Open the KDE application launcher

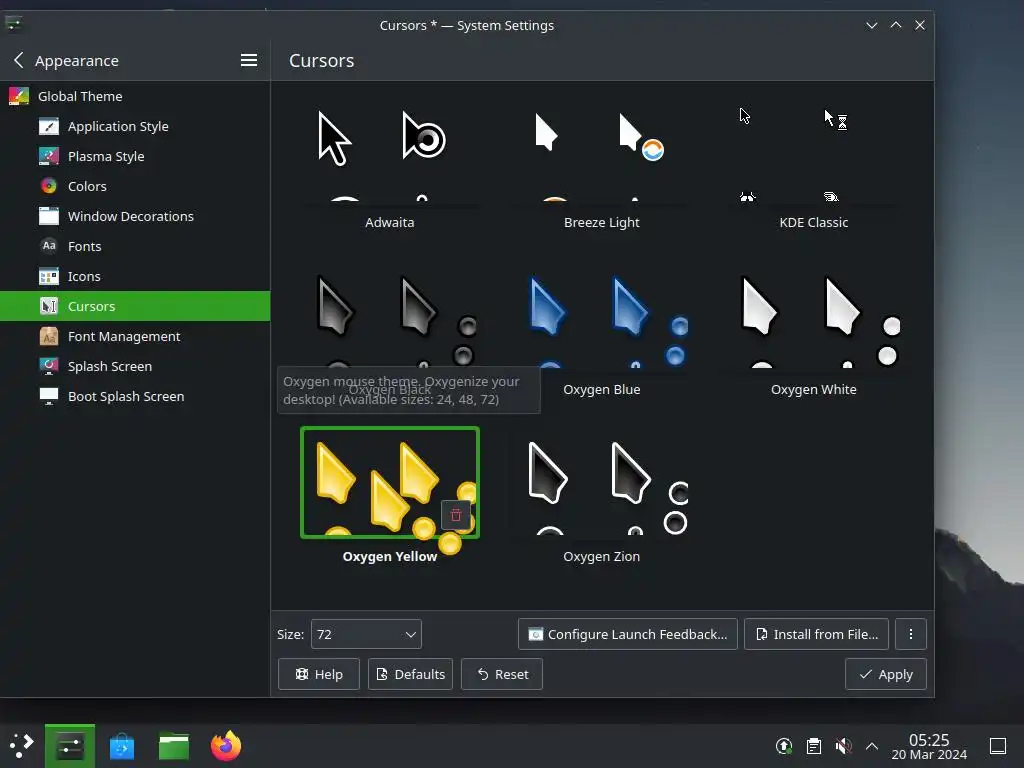tap(22, 746)
